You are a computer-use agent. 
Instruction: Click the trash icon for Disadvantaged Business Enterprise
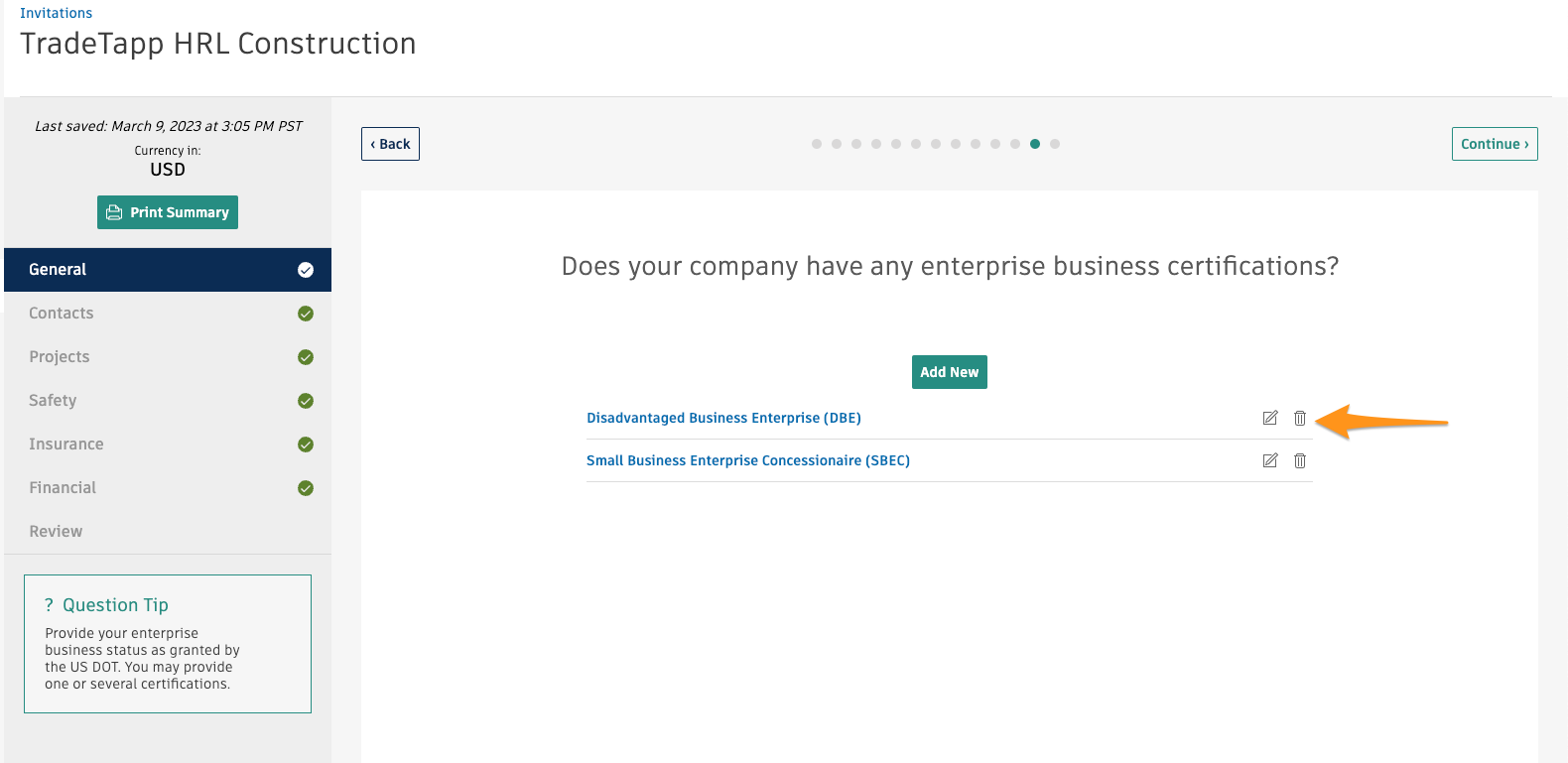[x=1300, y=418]
